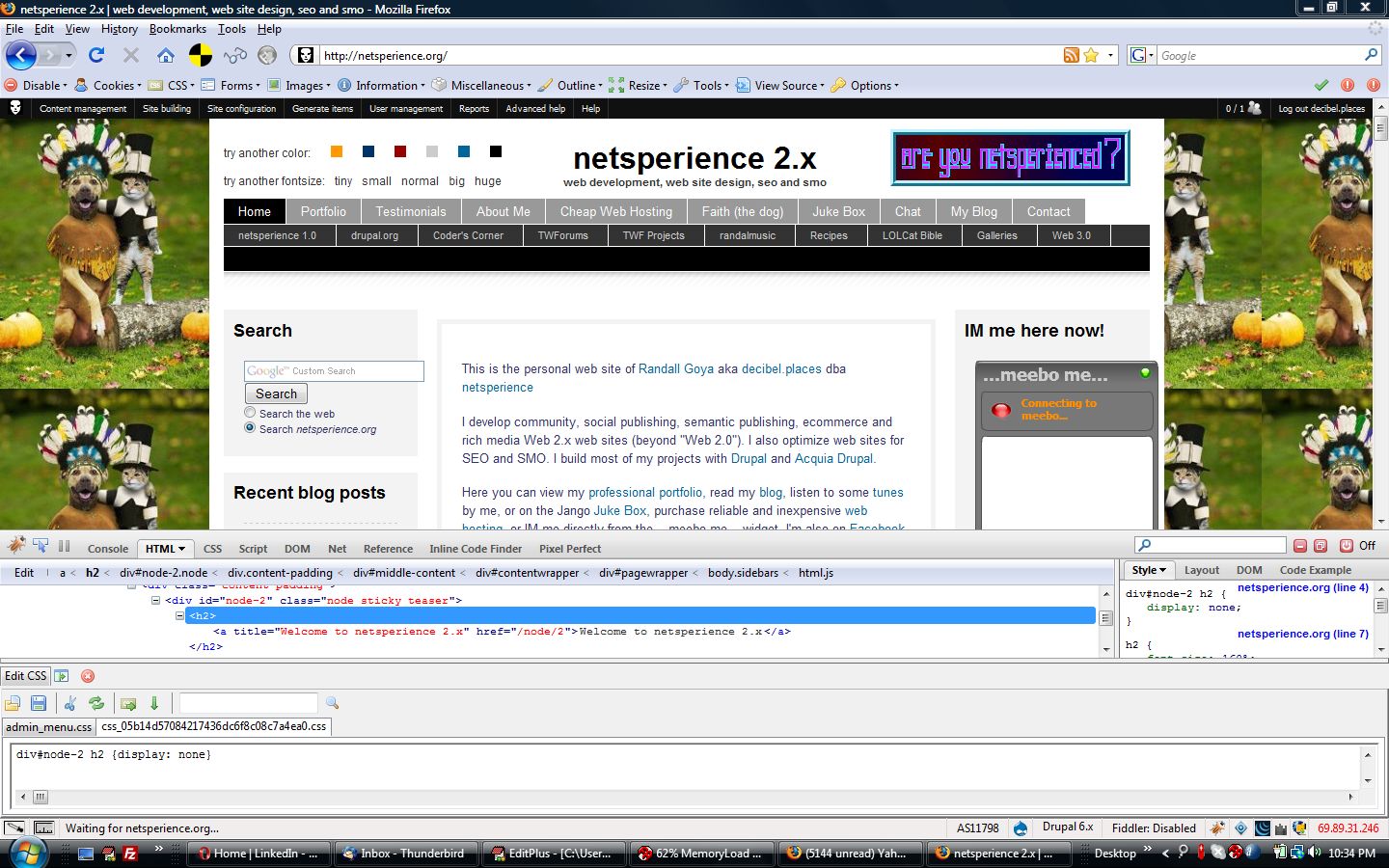The width and height of the screenshot is (1389, 868).
Task: Click the red close icon beside Edit CSS
Action: [88, 676]
